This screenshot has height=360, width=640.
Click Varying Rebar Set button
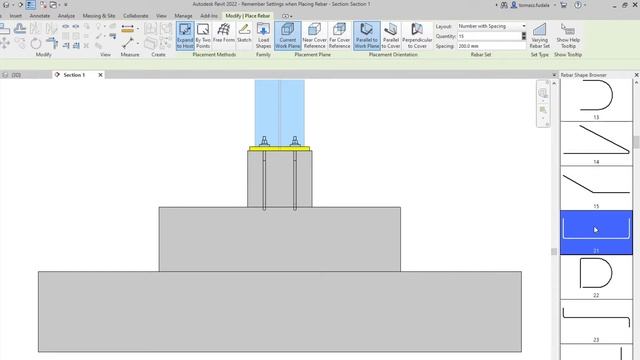pyautogui.click(x=540, y=36)
